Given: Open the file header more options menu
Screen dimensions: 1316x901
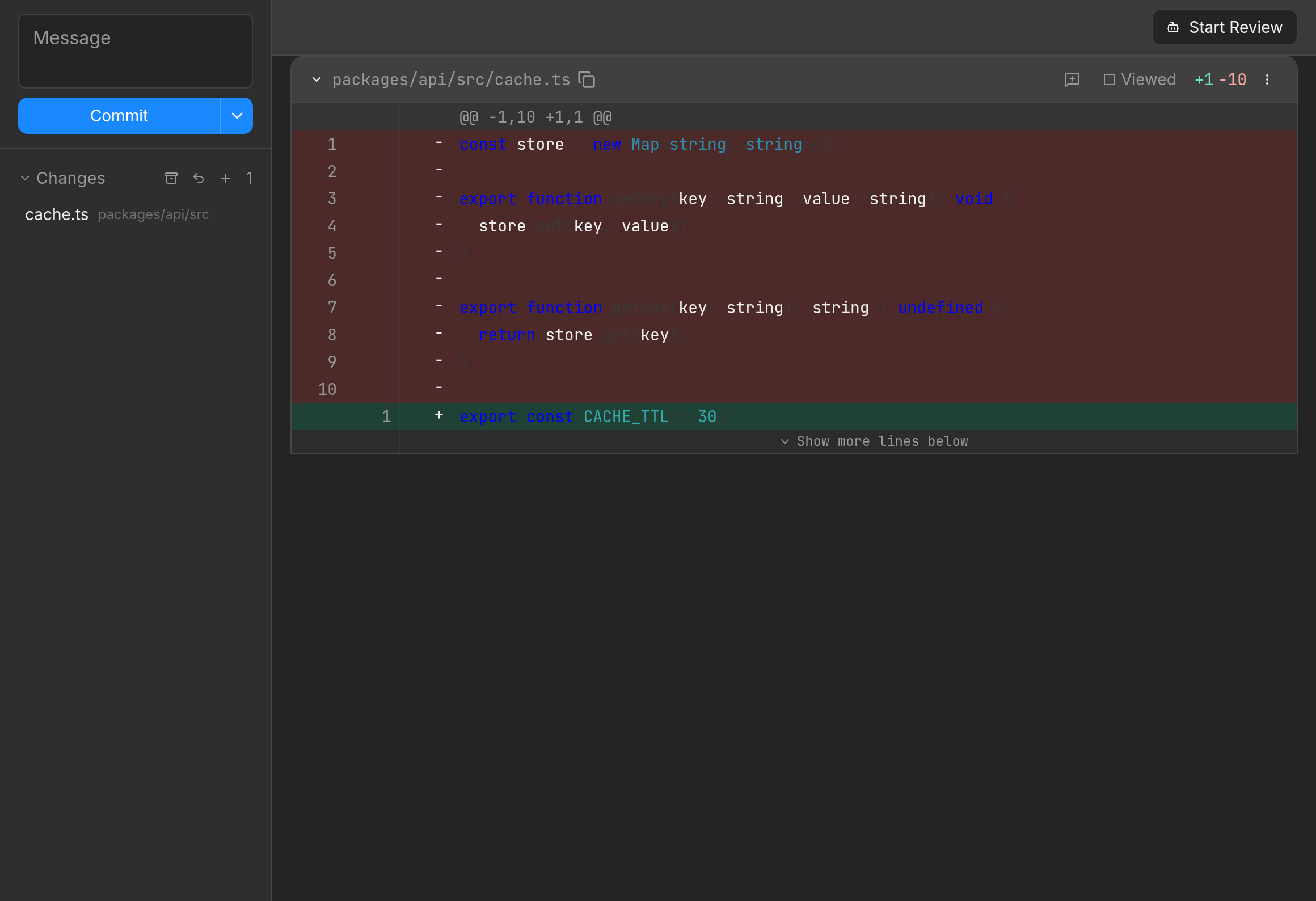Looking at the screenshot, I should (1267, 79).
